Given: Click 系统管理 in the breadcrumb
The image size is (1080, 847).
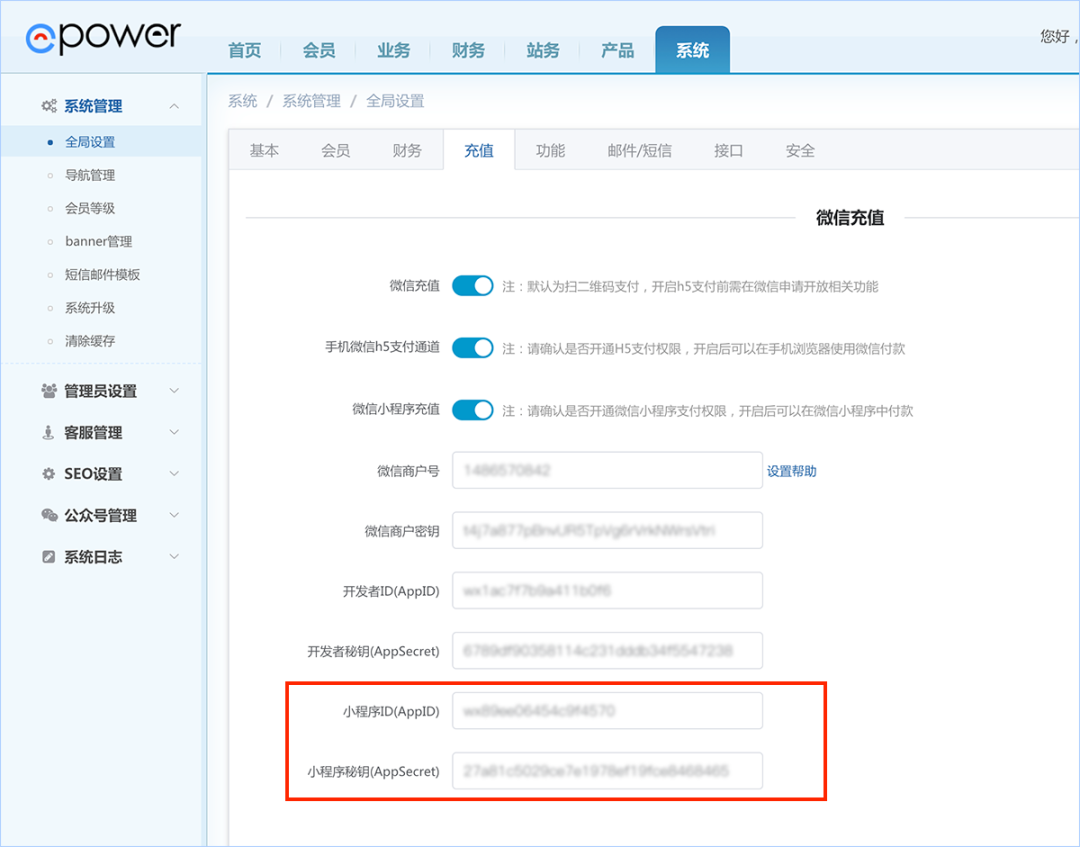Looking at the screenshot, I should click(311, 101).
